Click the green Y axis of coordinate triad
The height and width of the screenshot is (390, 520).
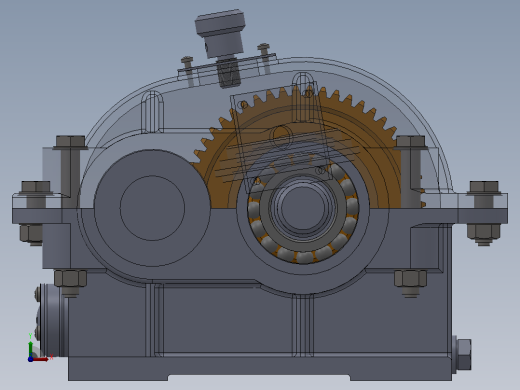31,348
